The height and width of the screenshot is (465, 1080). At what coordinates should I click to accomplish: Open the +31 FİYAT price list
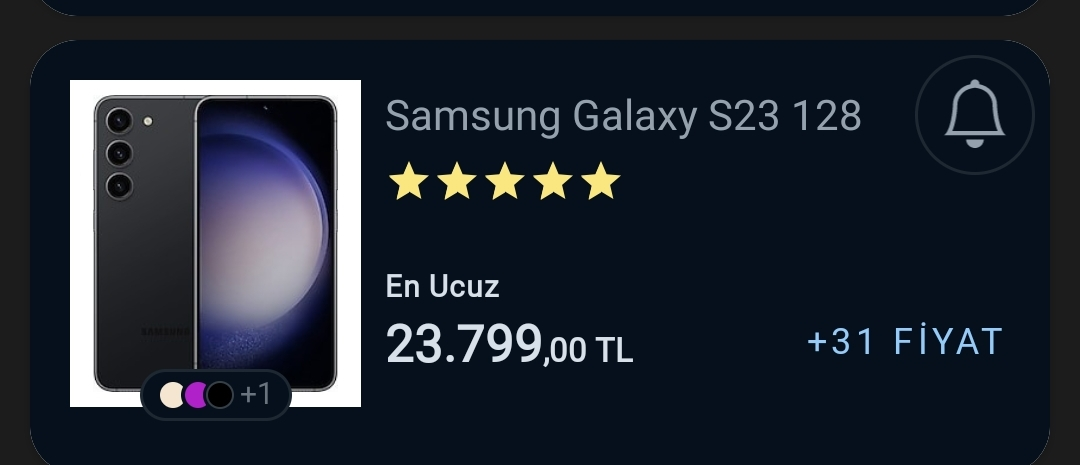905,342
